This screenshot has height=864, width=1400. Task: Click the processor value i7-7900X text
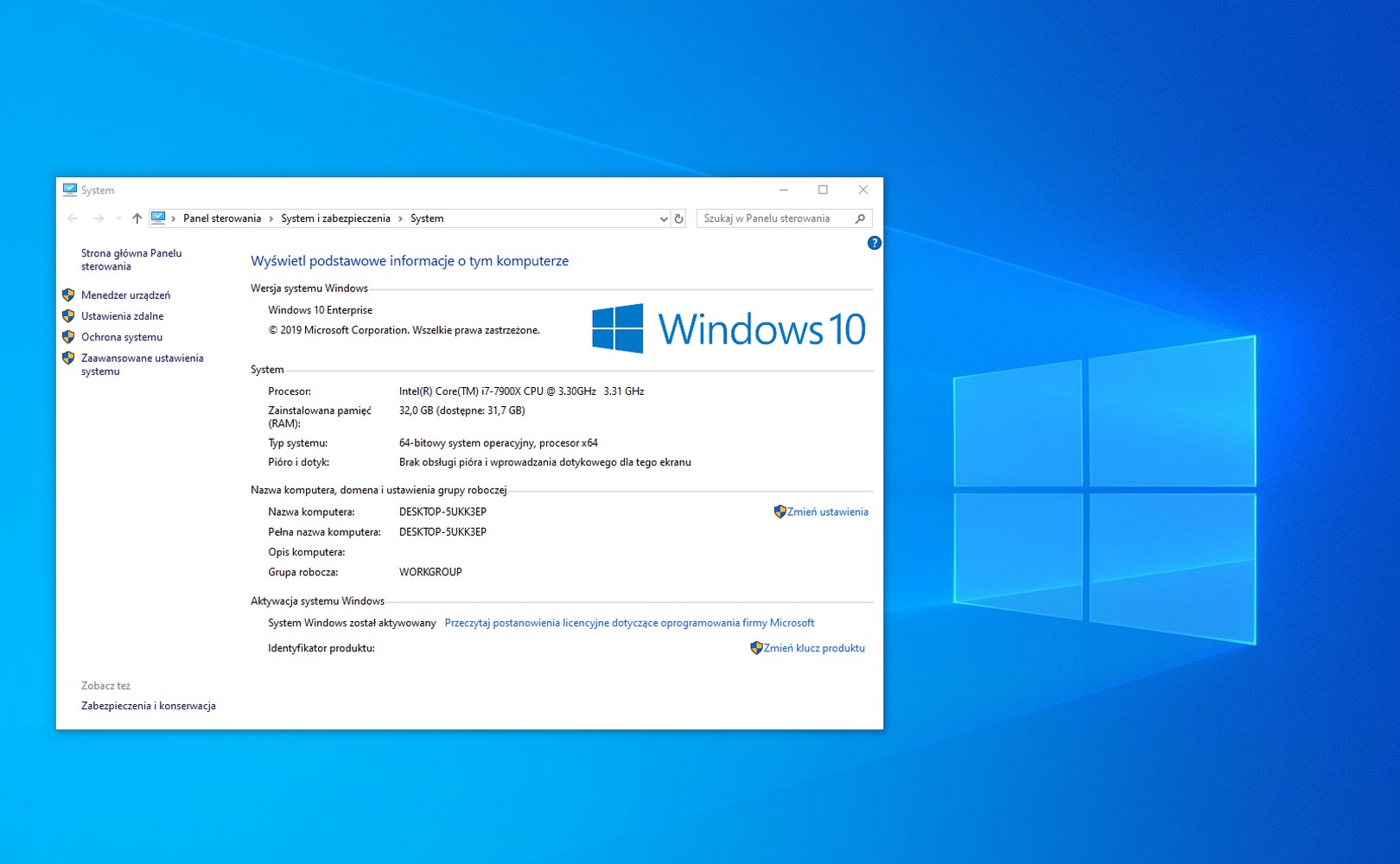[522, 391]
